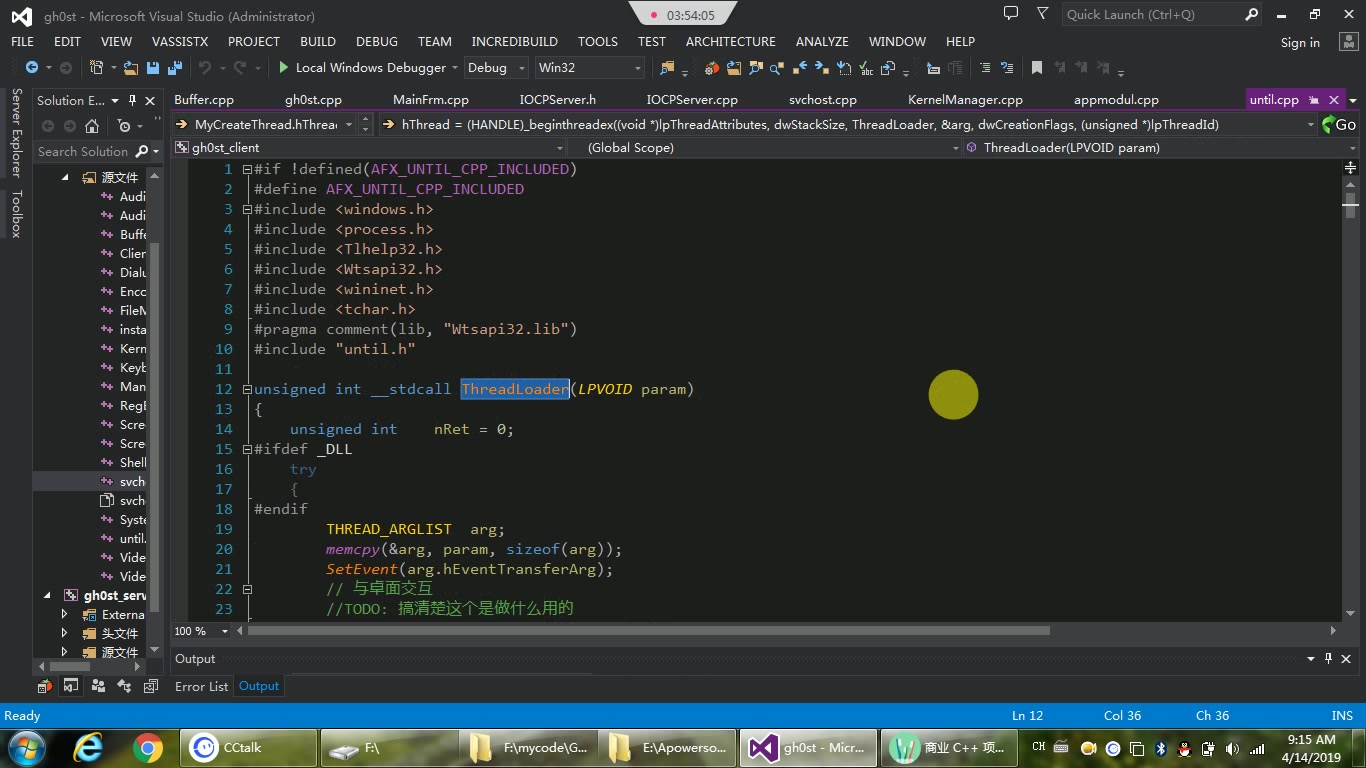The image size is (1366, 768).
Task: Collapse the #ifdef _DLL block at line 15
Action: (x=246, y=449)
